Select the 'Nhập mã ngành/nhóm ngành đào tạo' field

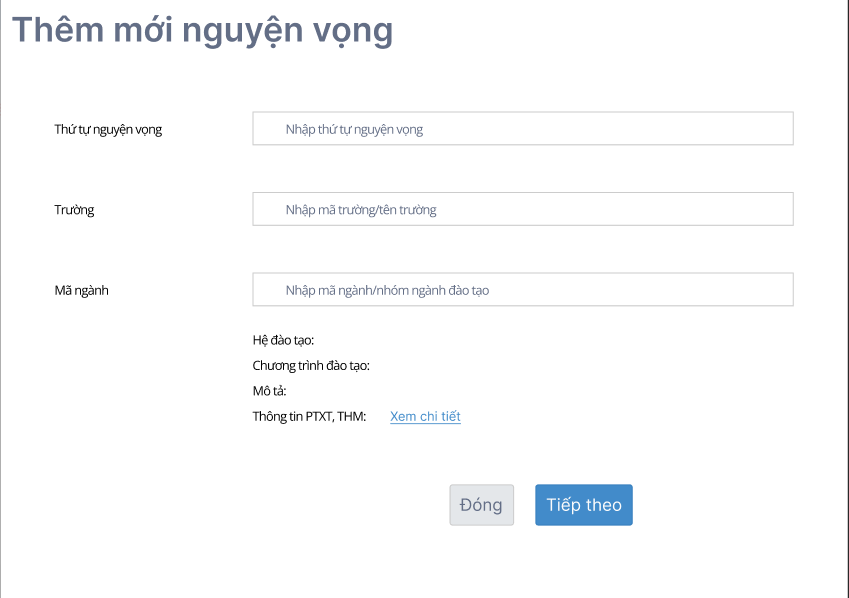pos(522,290)
